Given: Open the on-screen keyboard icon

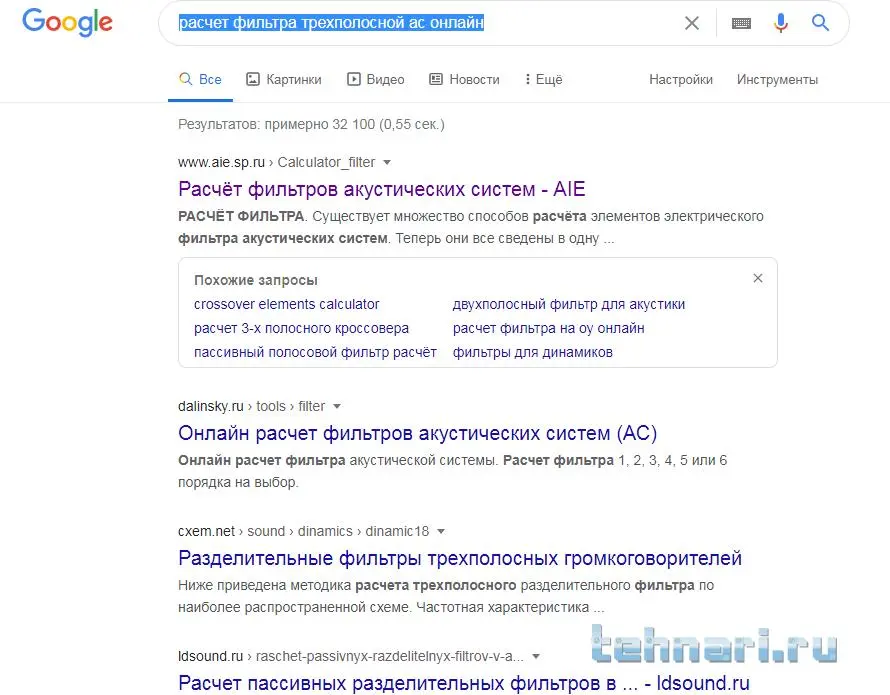Looking at the screenshot, I should (x=741, y=23).
